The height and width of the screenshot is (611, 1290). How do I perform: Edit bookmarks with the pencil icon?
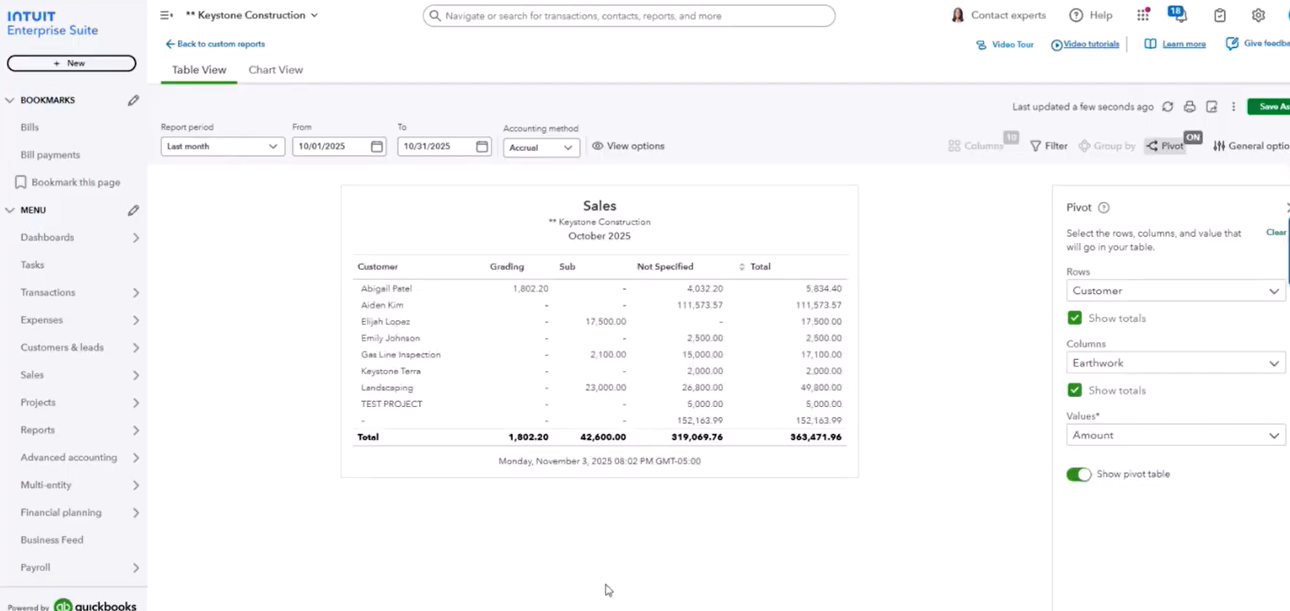coord(133,100)
